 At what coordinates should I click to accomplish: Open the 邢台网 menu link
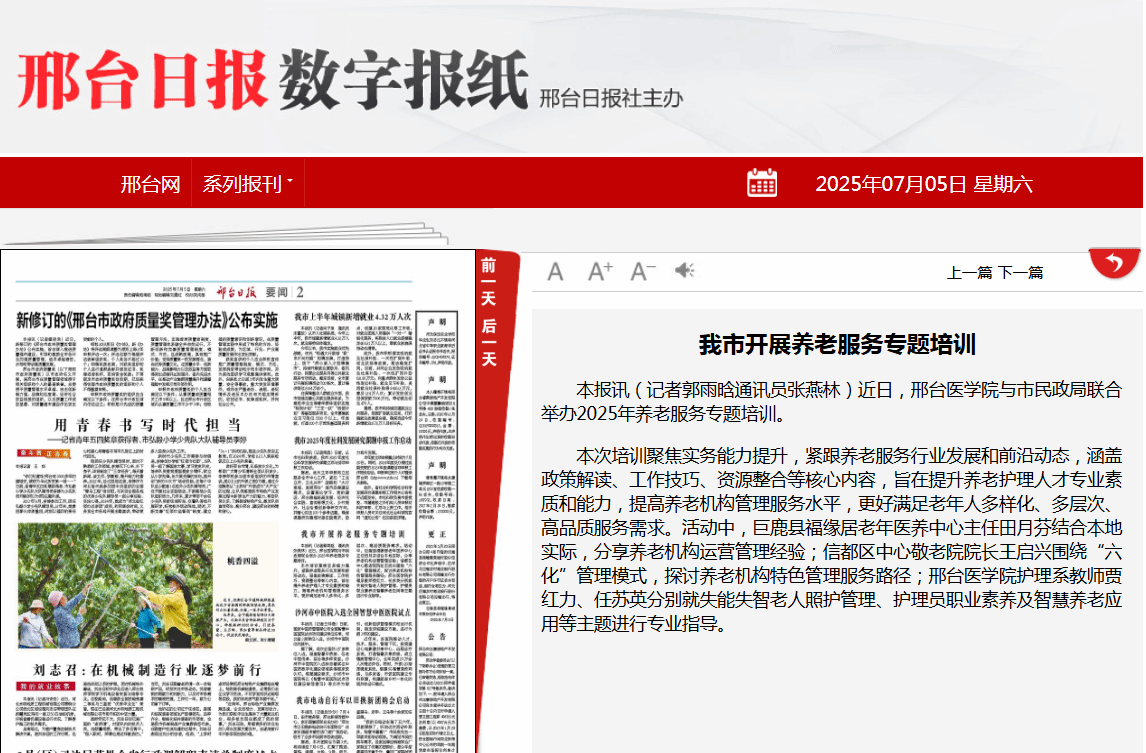(150, 184)
